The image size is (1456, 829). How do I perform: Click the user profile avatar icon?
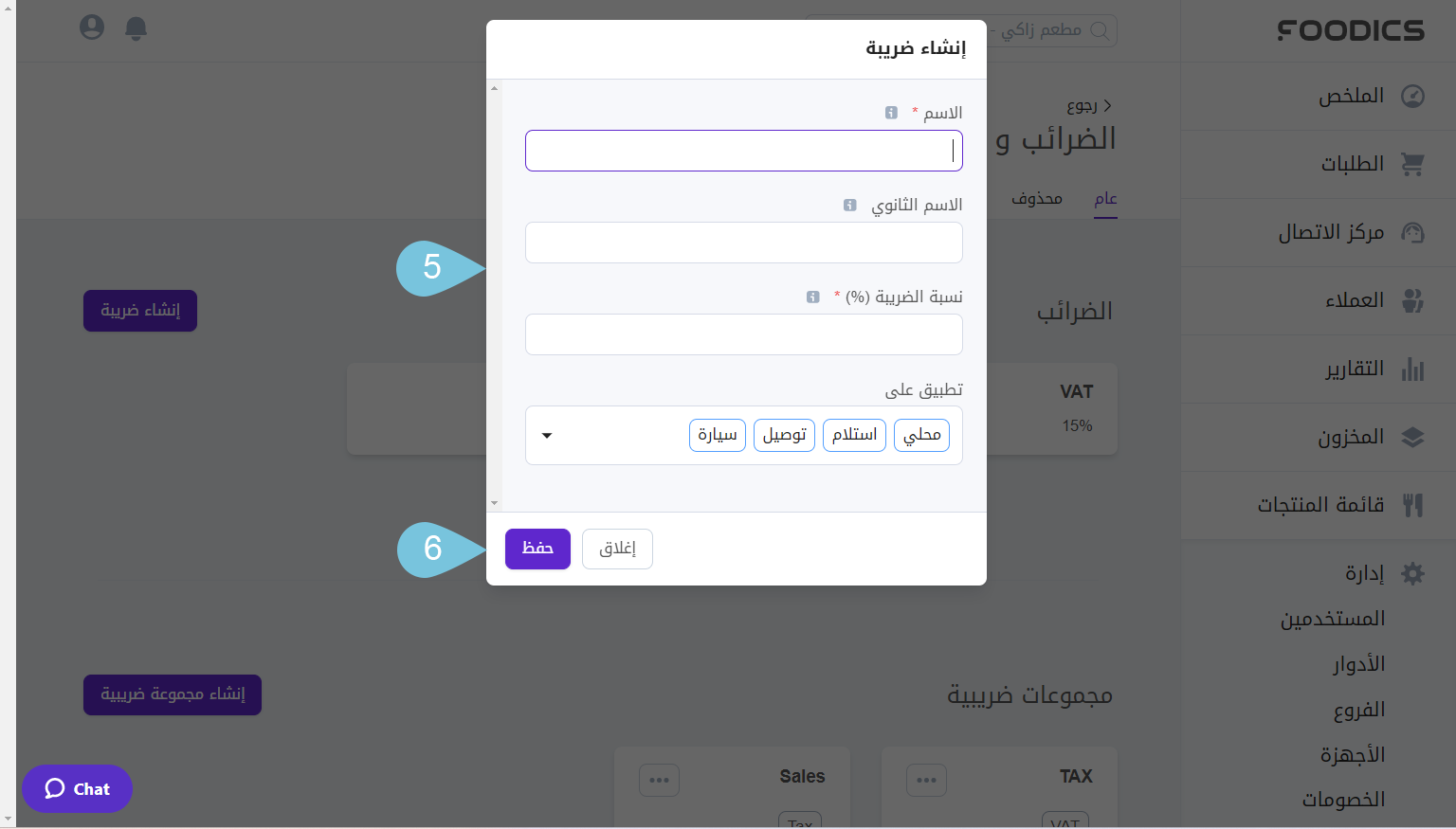(92, 27)
